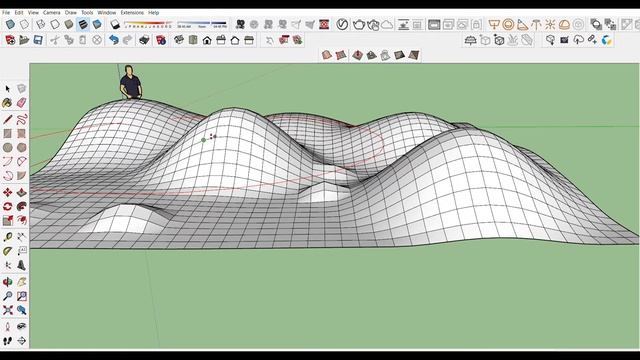The width and height of the screenshot is (640, 360).
Task: Adjust the shadow time of day slider
Action: tap(202, 24)
